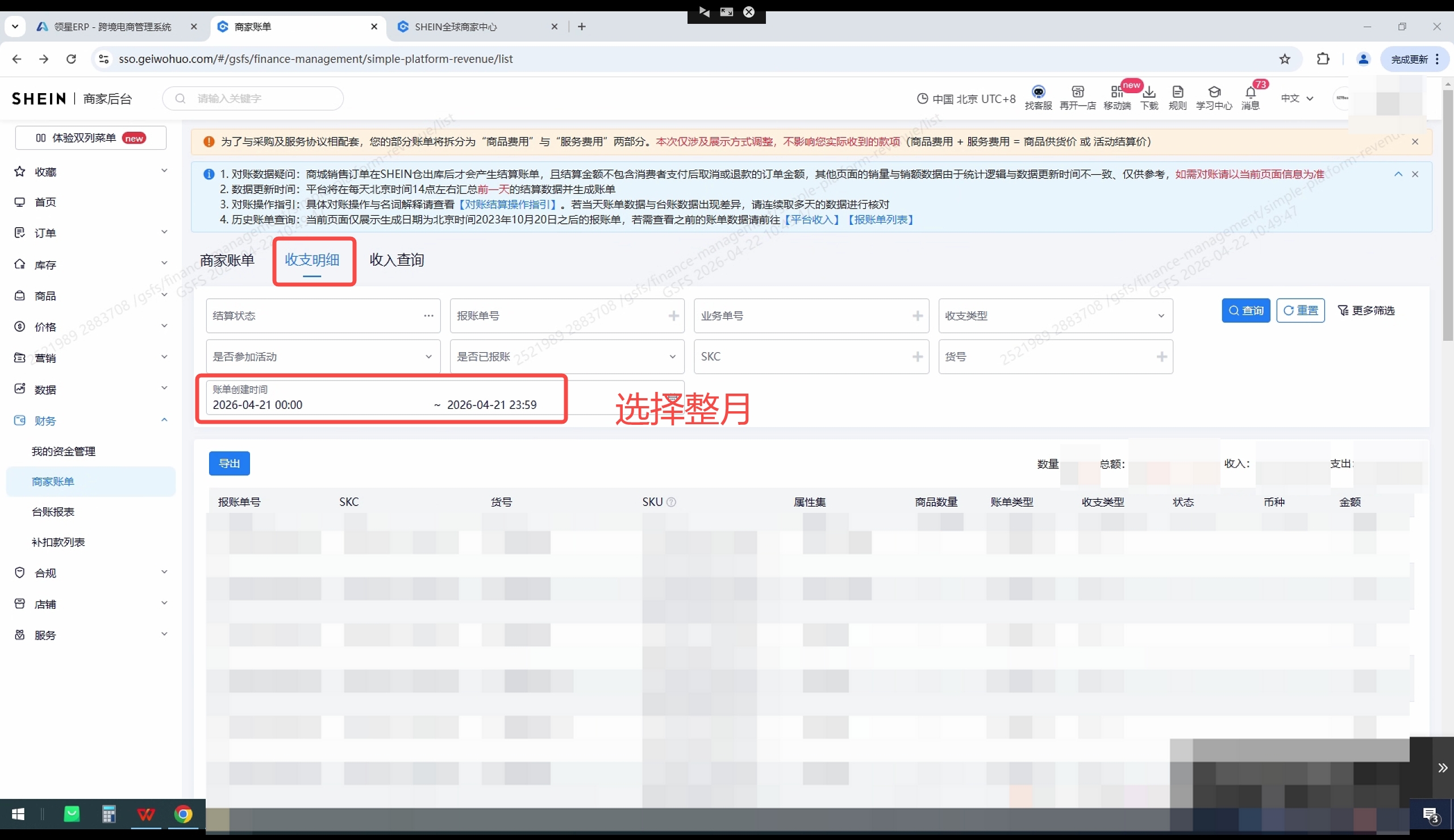Open the Chrome icon in taskbar
The image size is (1454, 840).
pos(184,814)
